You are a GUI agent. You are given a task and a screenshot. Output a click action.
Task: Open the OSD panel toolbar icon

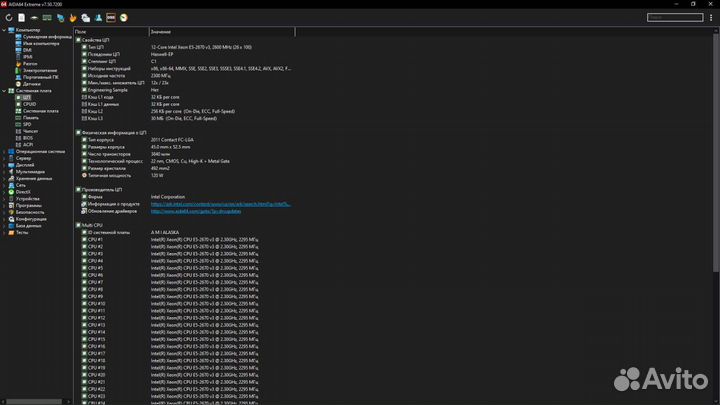point(110,17)
